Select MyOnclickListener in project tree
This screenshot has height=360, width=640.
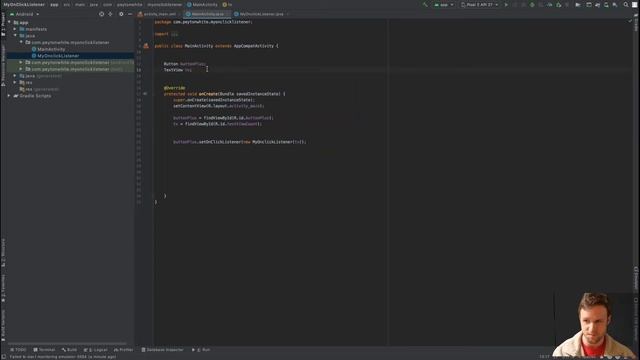coord(58,56)
